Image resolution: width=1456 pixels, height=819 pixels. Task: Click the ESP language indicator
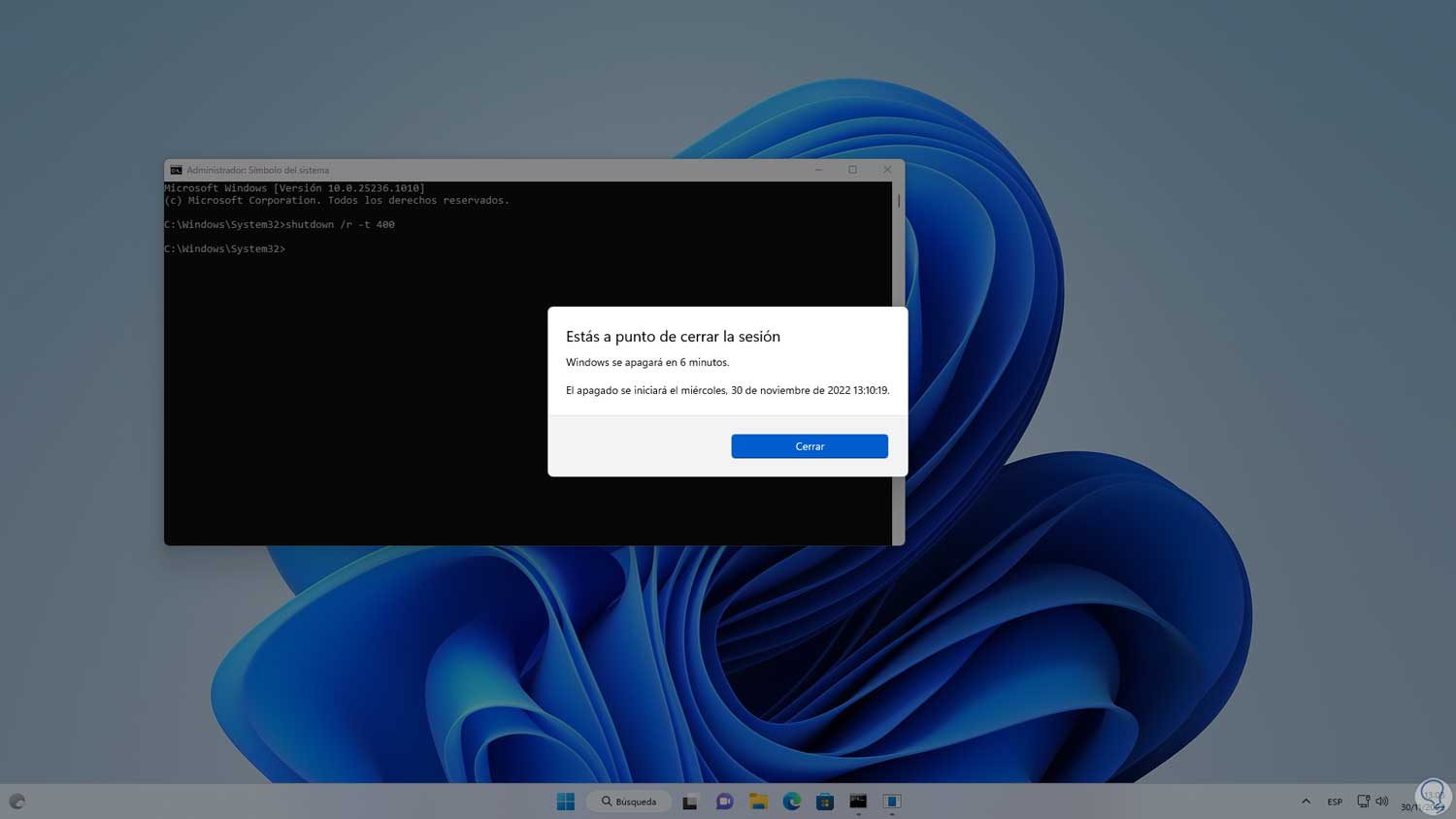(x=1335, y=802)
